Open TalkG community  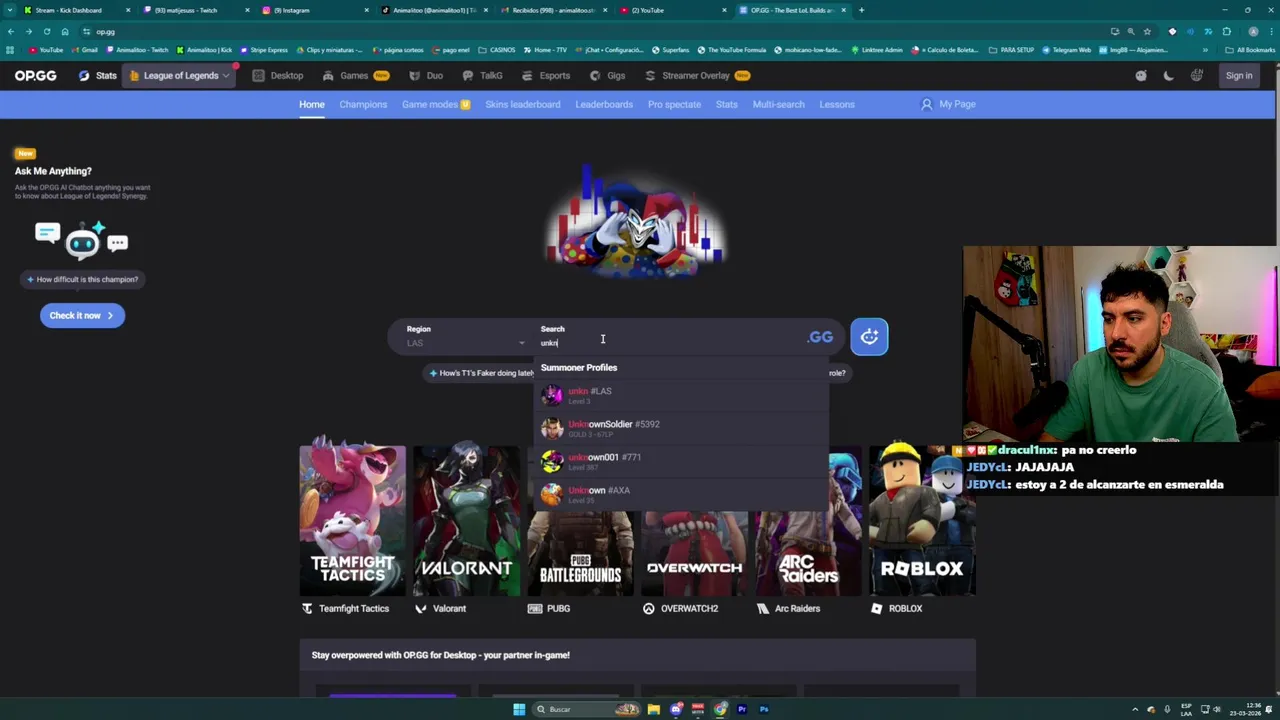coord(482,75)
